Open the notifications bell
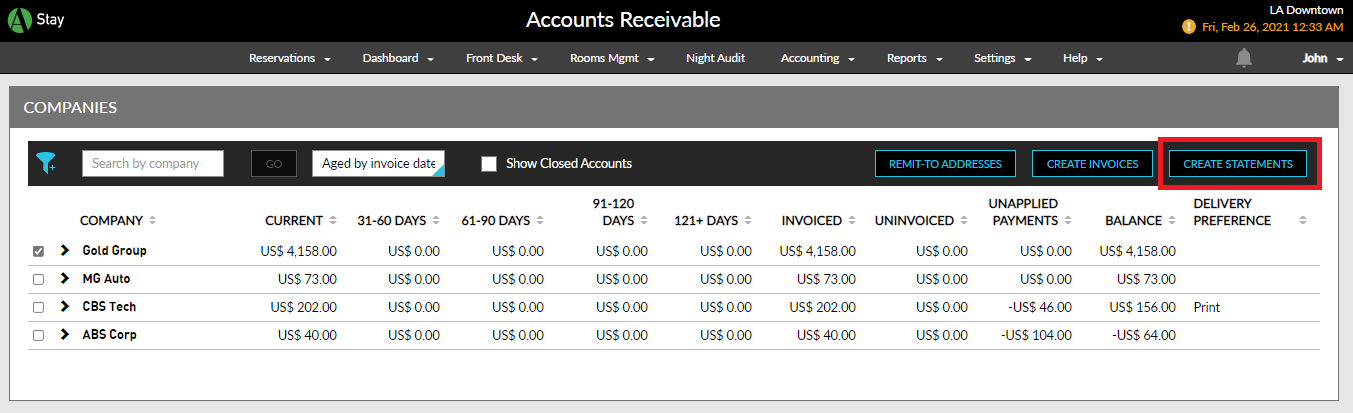 [1243, 59]
